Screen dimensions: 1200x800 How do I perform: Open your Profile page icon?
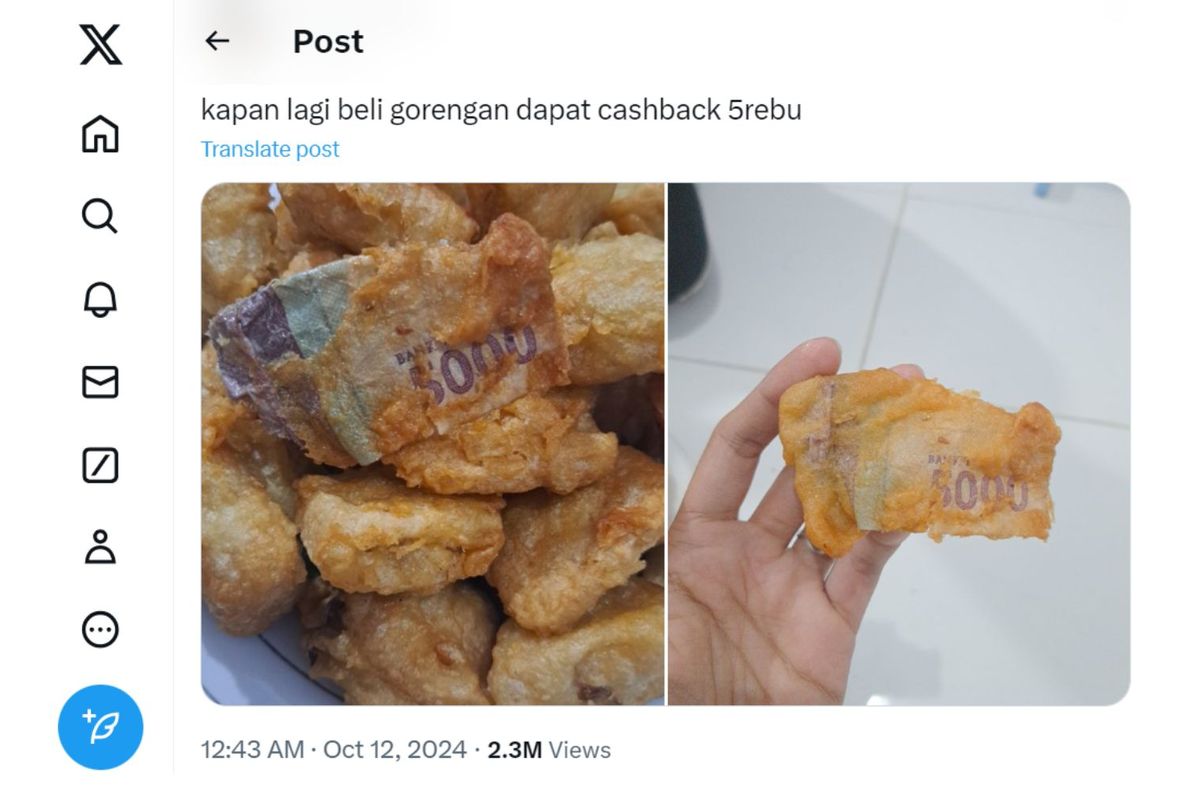point(100,547)
